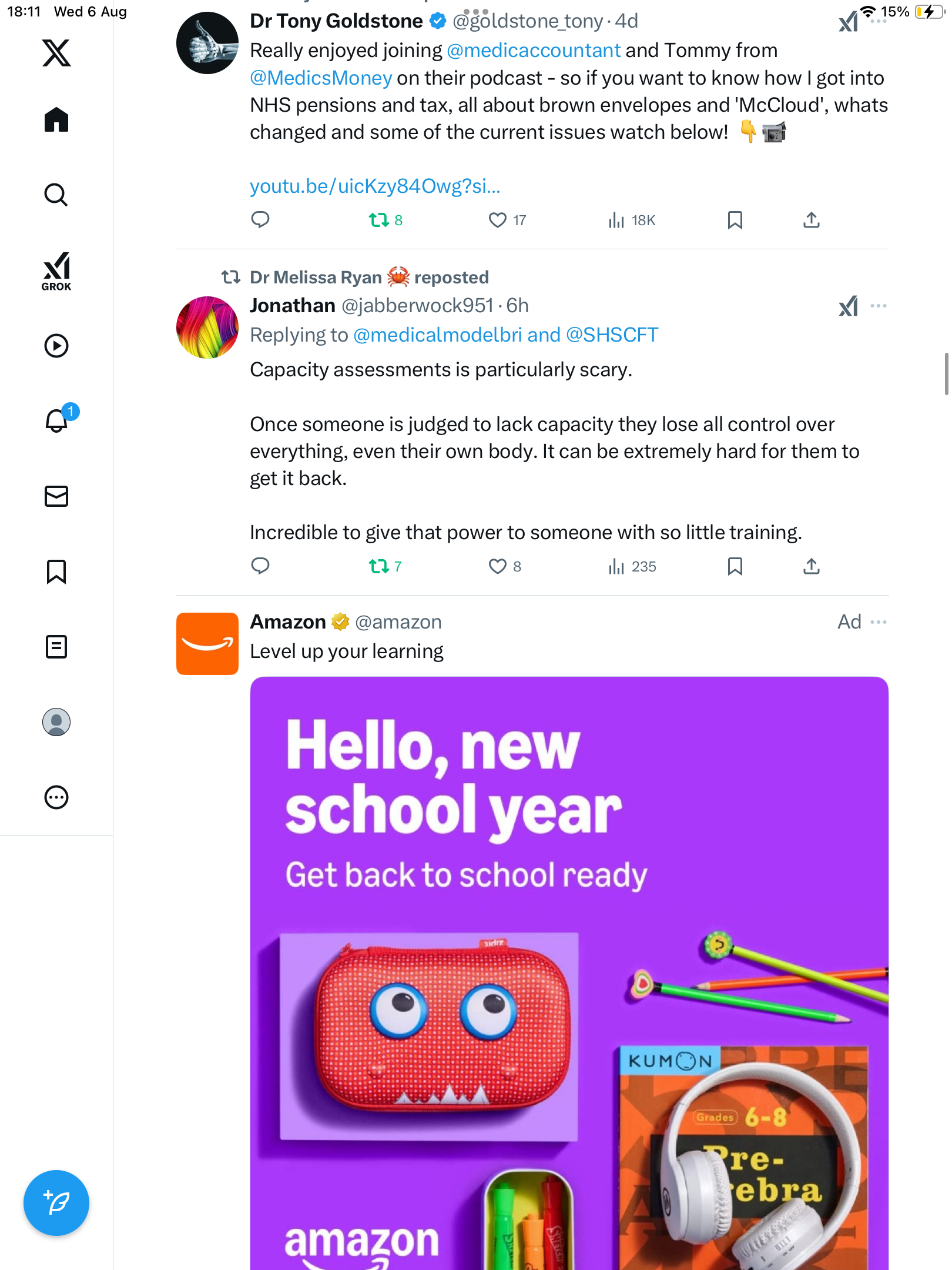The image size is (952, 1270).
Task: Compose a new post
Action: (56, 1203)
